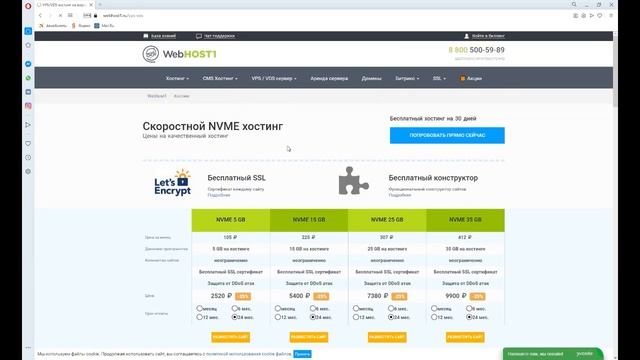Expand the Битрикс dropdown menu

tap(407, 78)
